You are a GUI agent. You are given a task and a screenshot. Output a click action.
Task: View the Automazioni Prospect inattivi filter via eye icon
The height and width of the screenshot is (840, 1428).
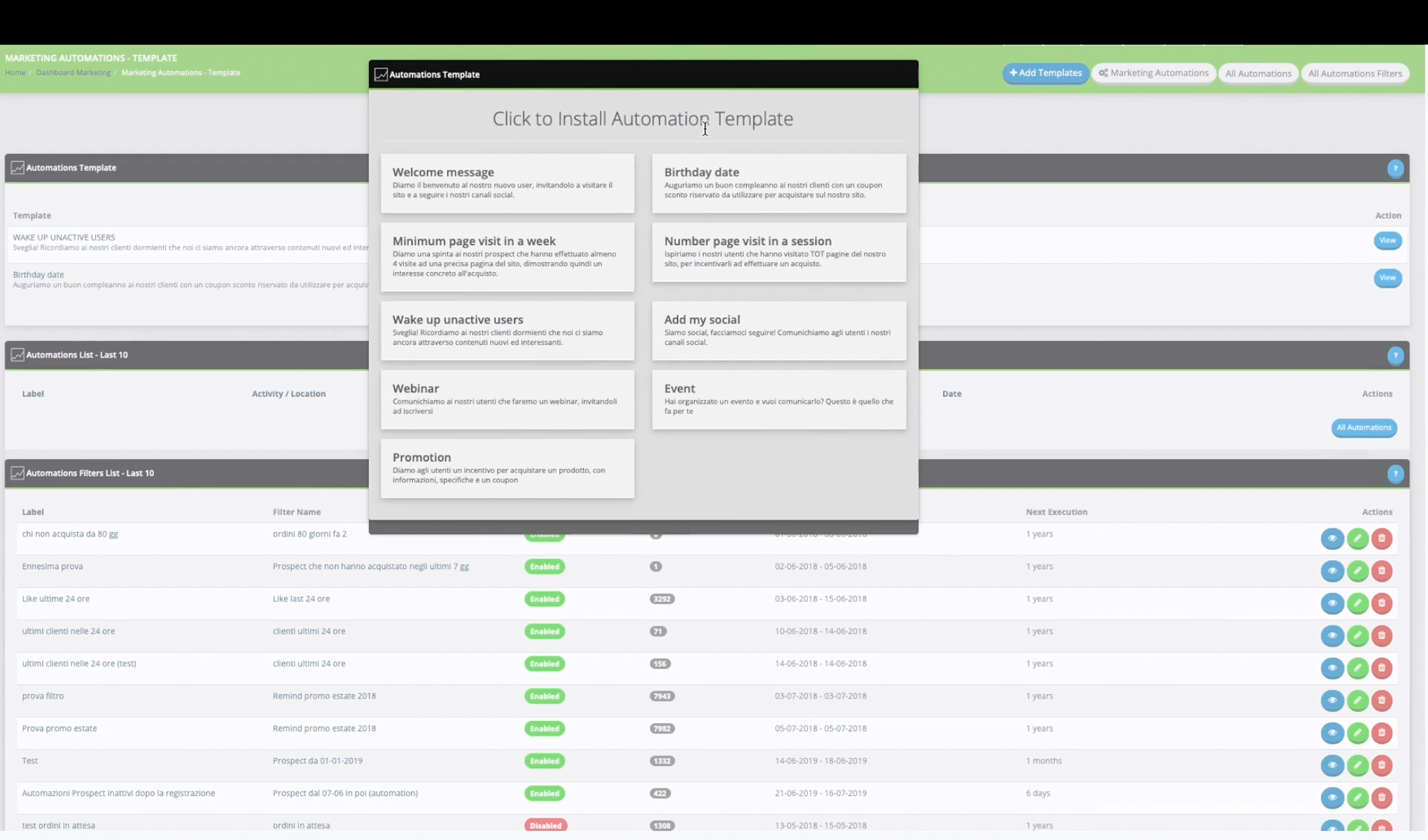(x=1332, y=797)
